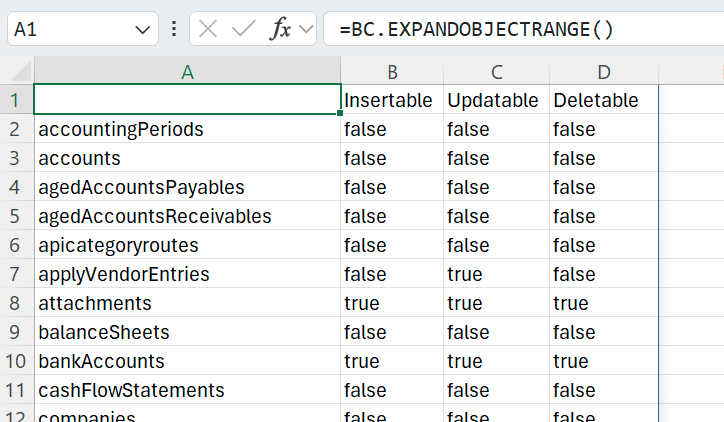Open the Name Box dropdown arrow
This screenshot has height=422, width=724.
click(x=140, y=30)
